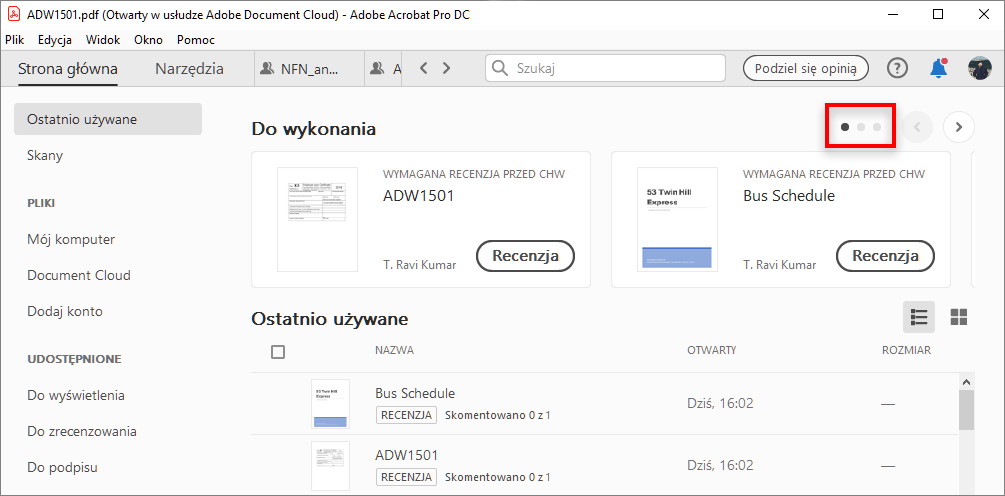This screenshot has width=1005, height=496.
Task: Open the notifications bell
Action: [x=938, y=68]
